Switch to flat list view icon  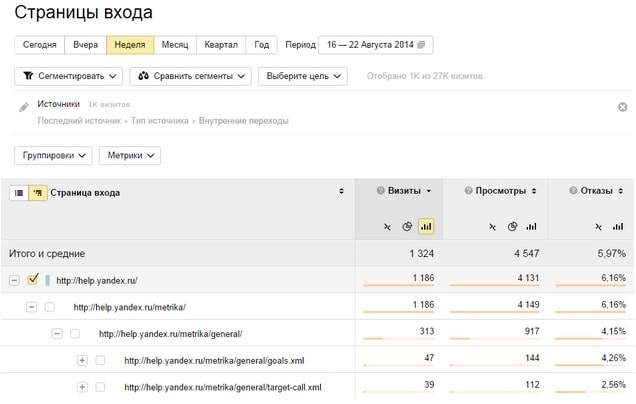coord(19,193)
